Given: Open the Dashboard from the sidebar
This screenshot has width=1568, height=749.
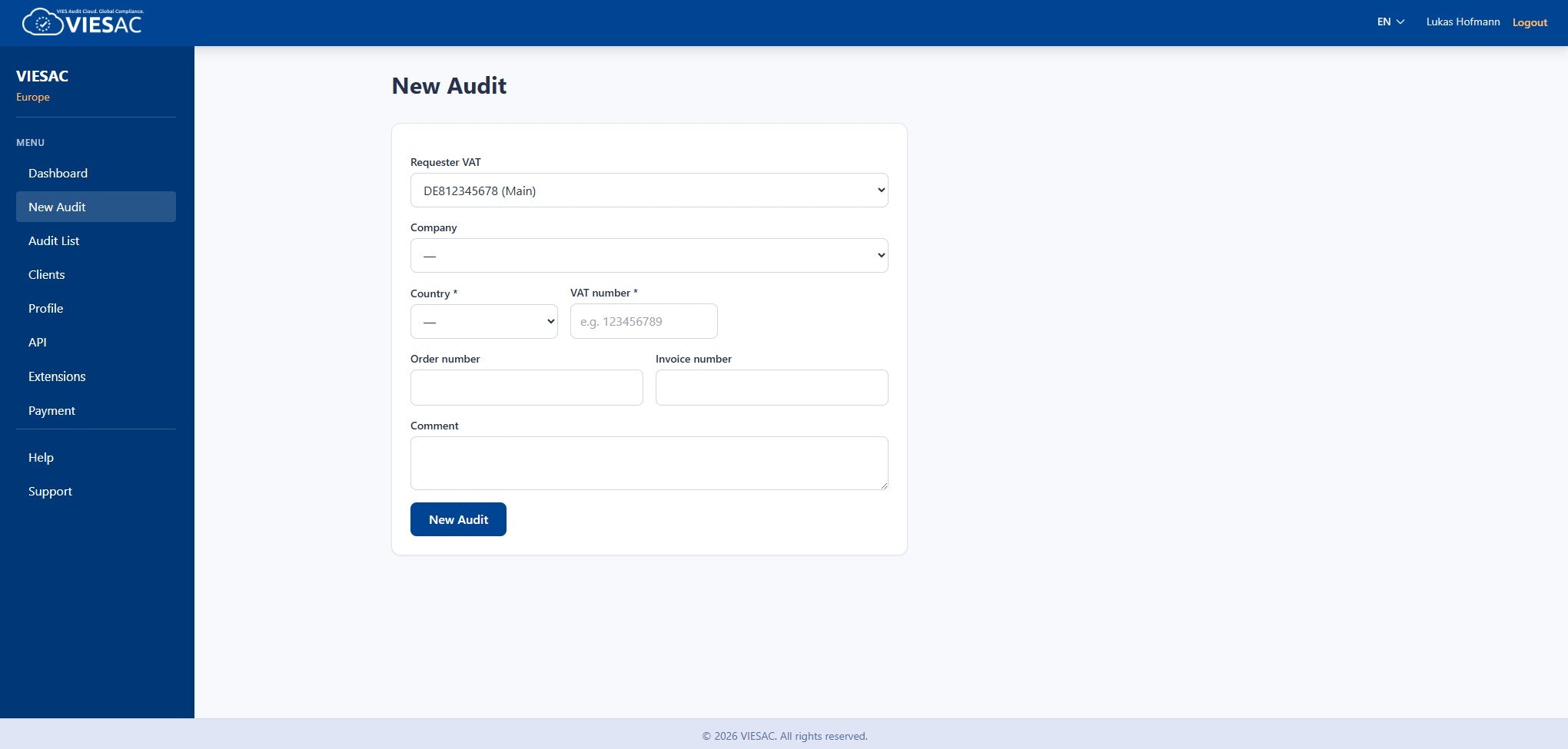Looking at the screenshot, I should pos(58,173).
